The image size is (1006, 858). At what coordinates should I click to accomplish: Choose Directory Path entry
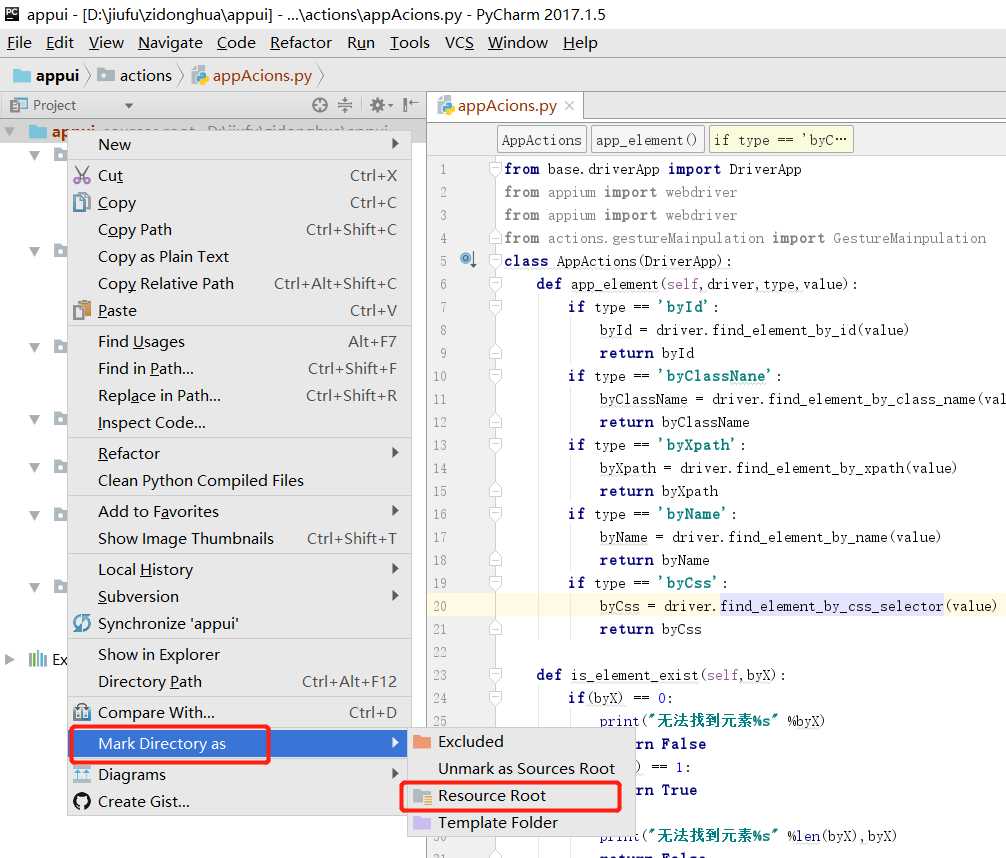[x=238, y=682]
